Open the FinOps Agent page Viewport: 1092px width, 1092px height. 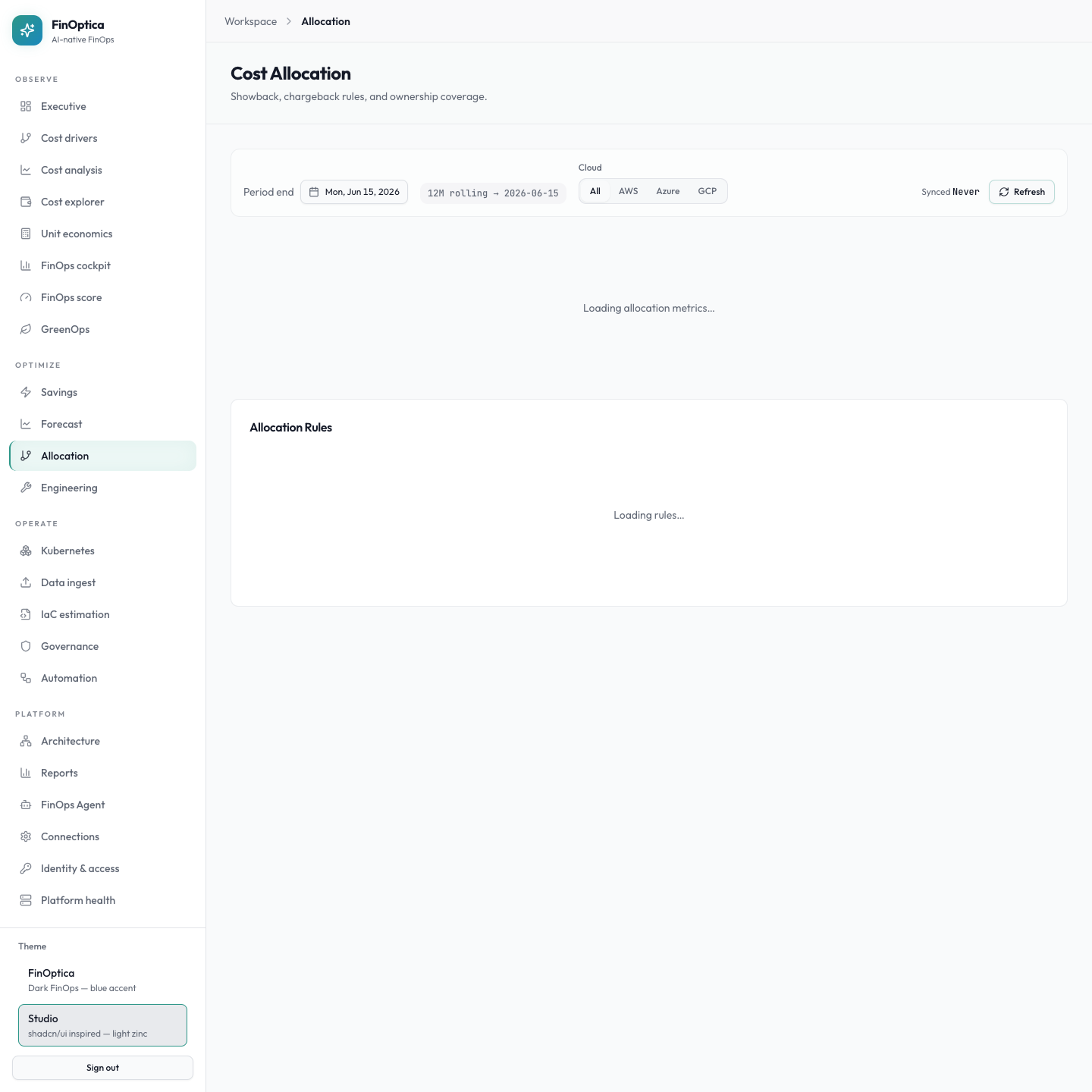[x=102, y=805]
